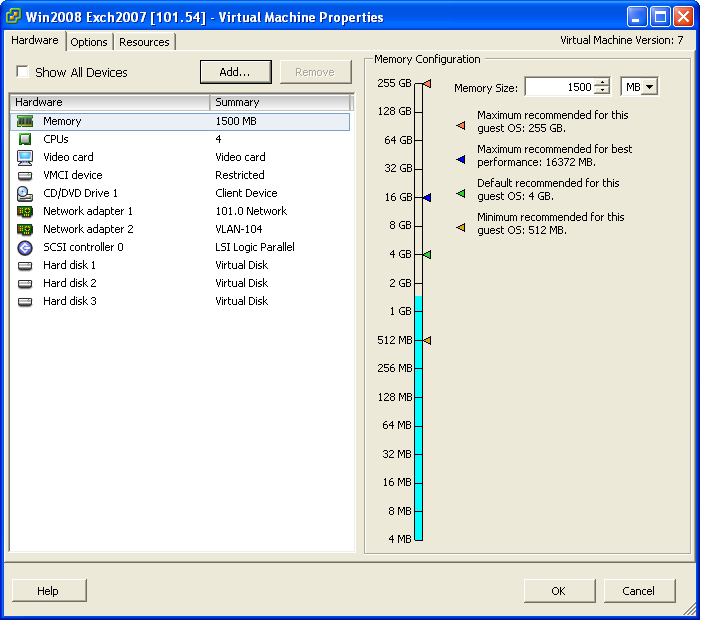Click the memory slider's cyan filled bar
Viewport: 701px width, 621px height.
[x=418, y=418]
